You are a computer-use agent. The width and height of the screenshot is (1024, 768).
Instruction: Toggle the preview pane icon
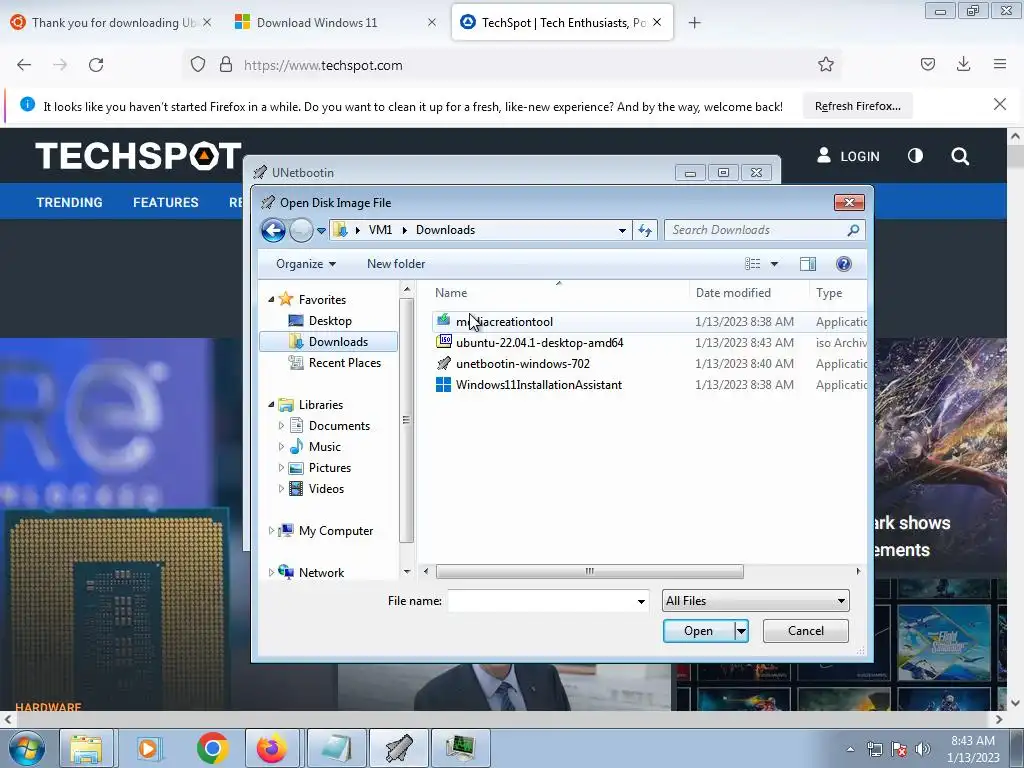click(808, 264)
